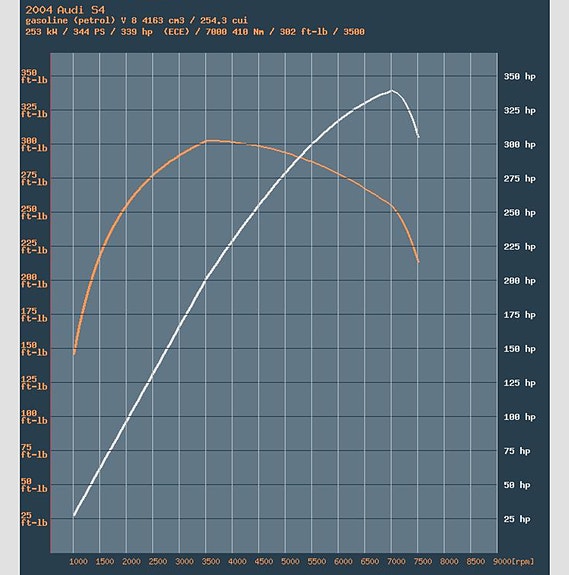Click the 253 kW power specification line

(x=195, y=32)
